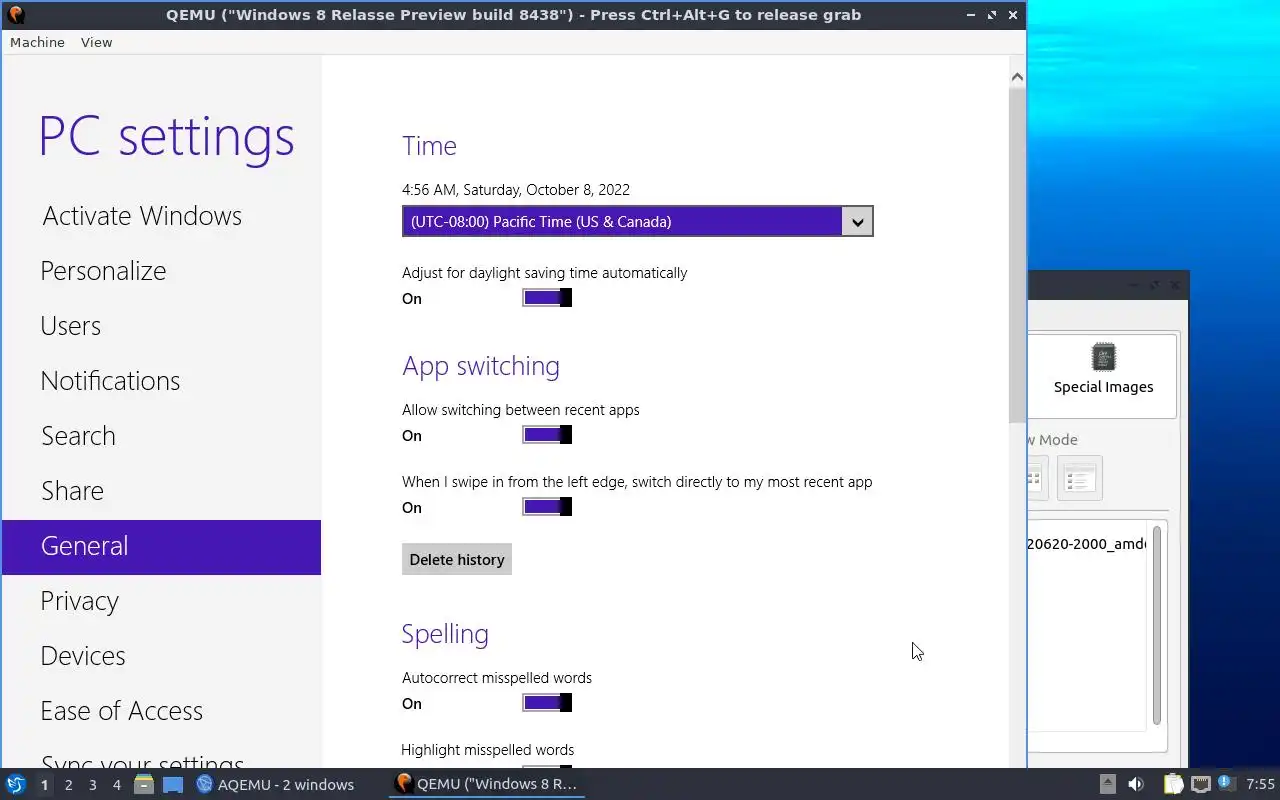Select the General settings category
Viewport: 1280px width, 800px height.
[161, 547]
